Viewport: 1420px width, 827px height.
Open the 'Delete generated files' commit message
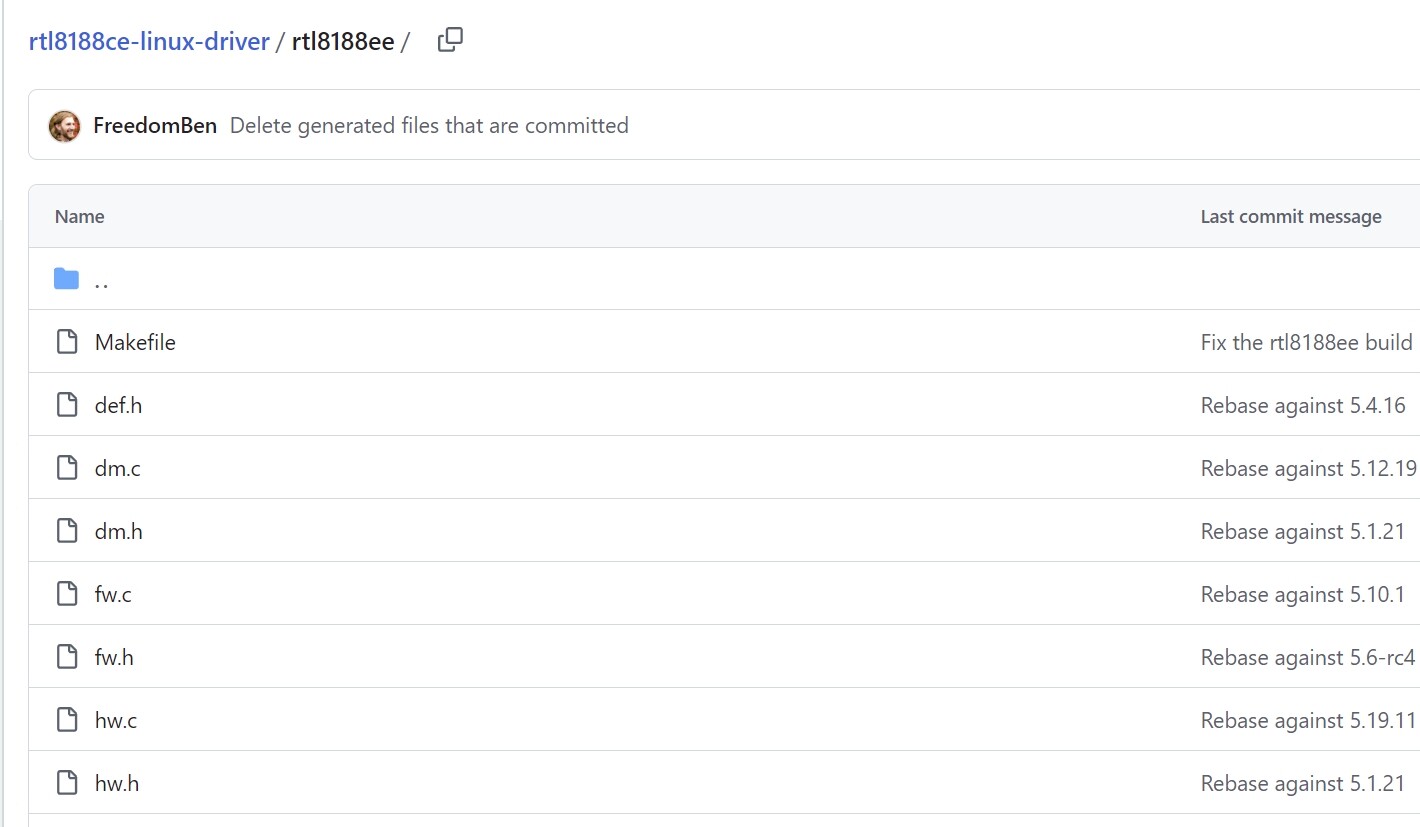[x=429, y=126]
